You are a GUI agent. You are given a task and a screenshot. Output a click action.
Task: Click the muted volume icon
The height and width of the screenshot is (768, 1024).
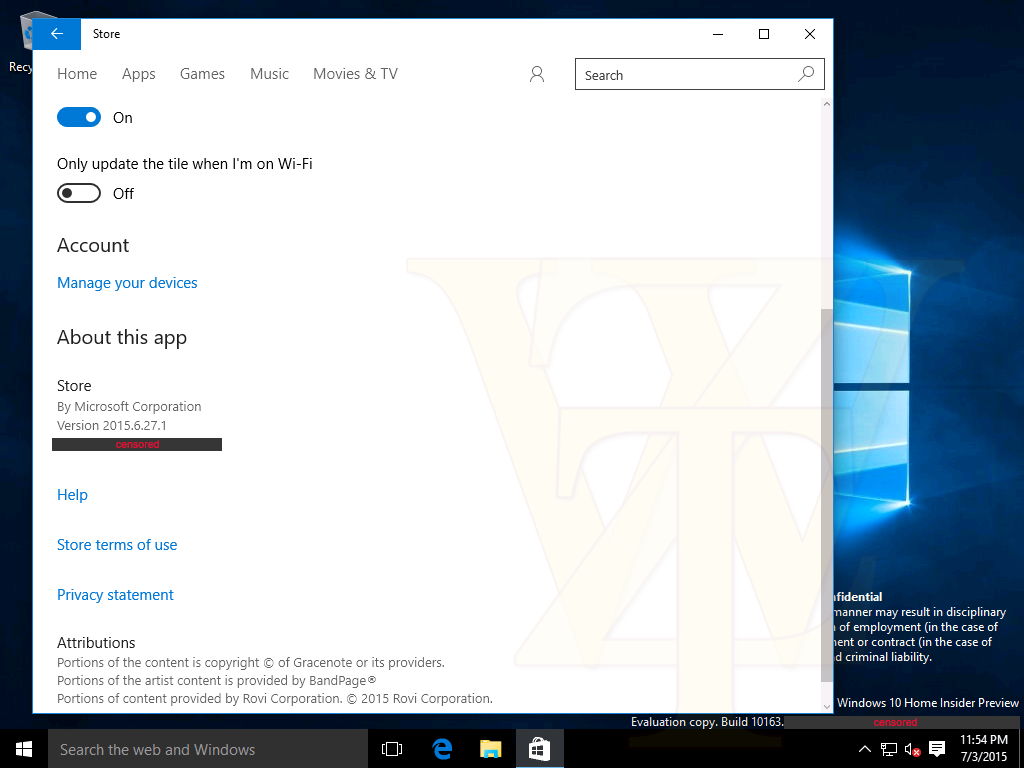point(912,749)
